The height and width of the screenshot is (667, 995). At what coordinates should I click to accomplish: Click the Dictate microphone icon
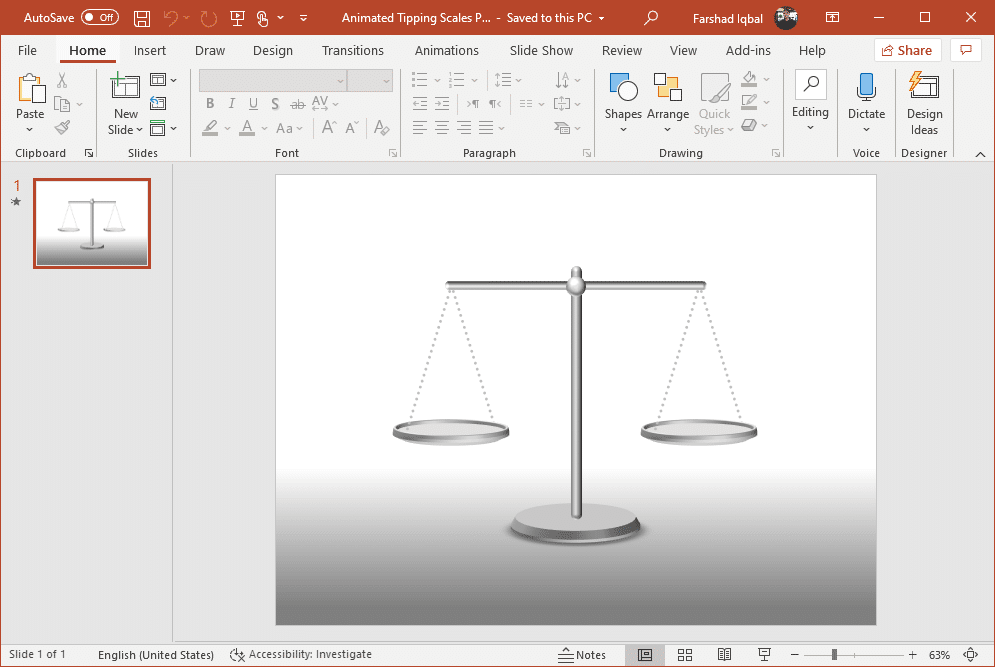tap(866, 88)
